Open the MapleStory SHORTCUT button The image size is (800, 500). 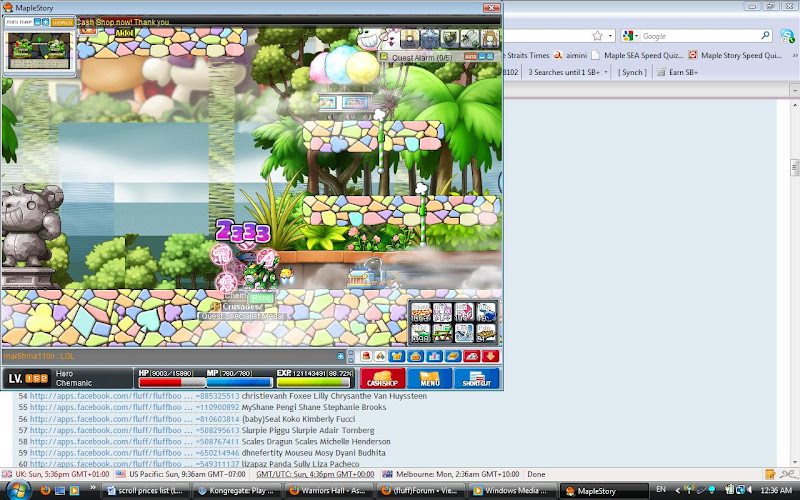tap(477, 379)
